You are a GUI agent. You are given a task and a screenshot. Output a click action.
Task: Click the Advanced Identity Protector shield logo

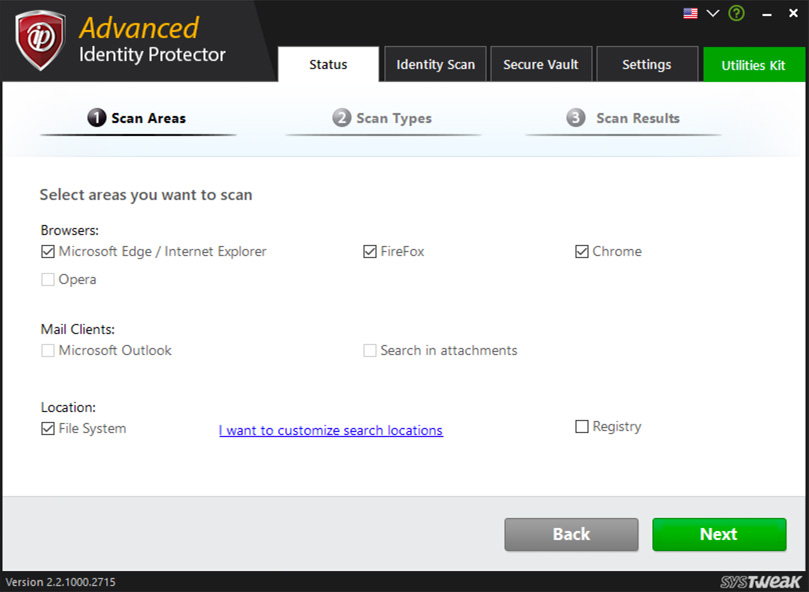40,40
